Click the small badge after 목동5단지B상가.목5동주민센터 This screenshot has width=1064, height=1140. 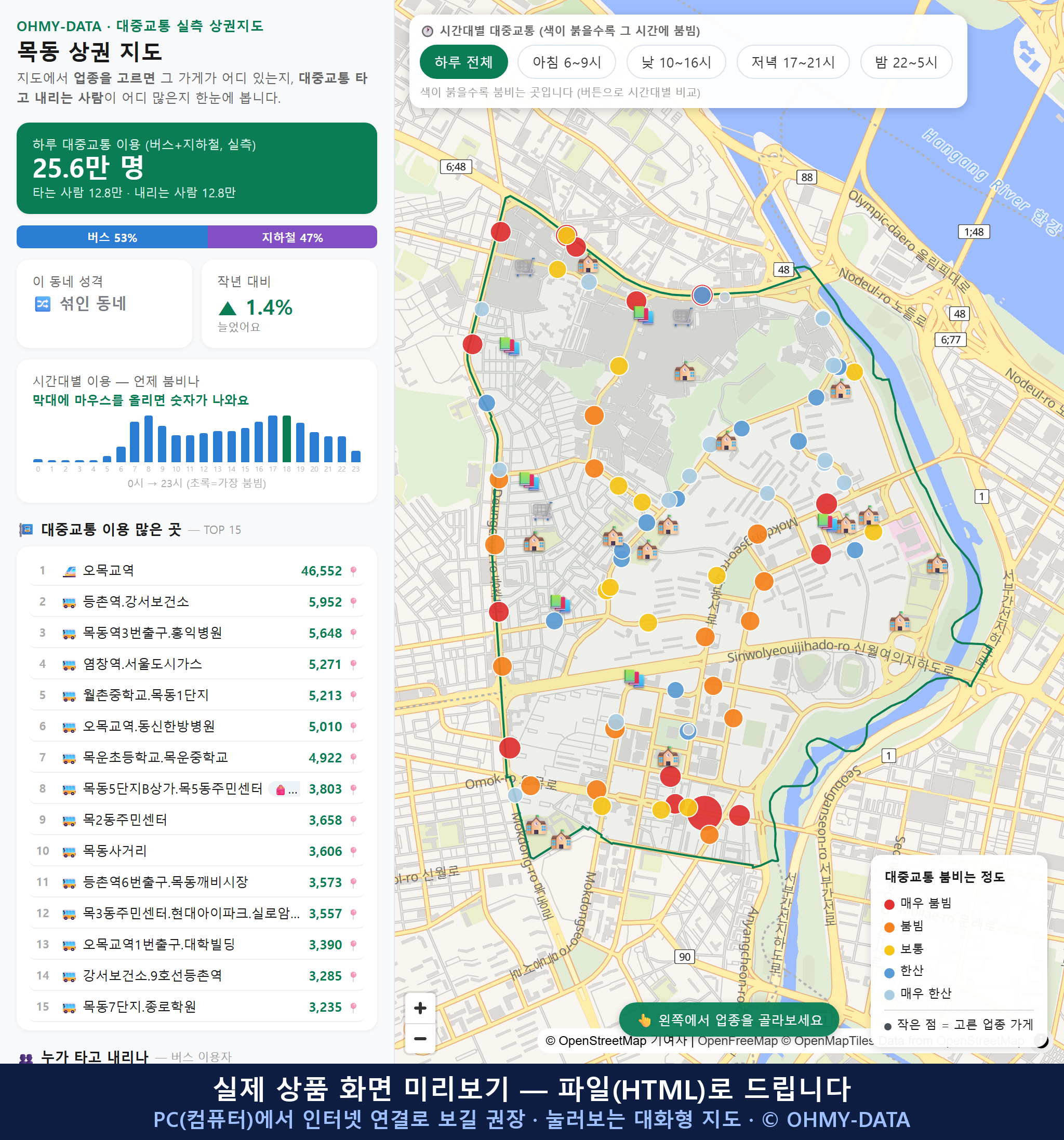click(285, 789)
